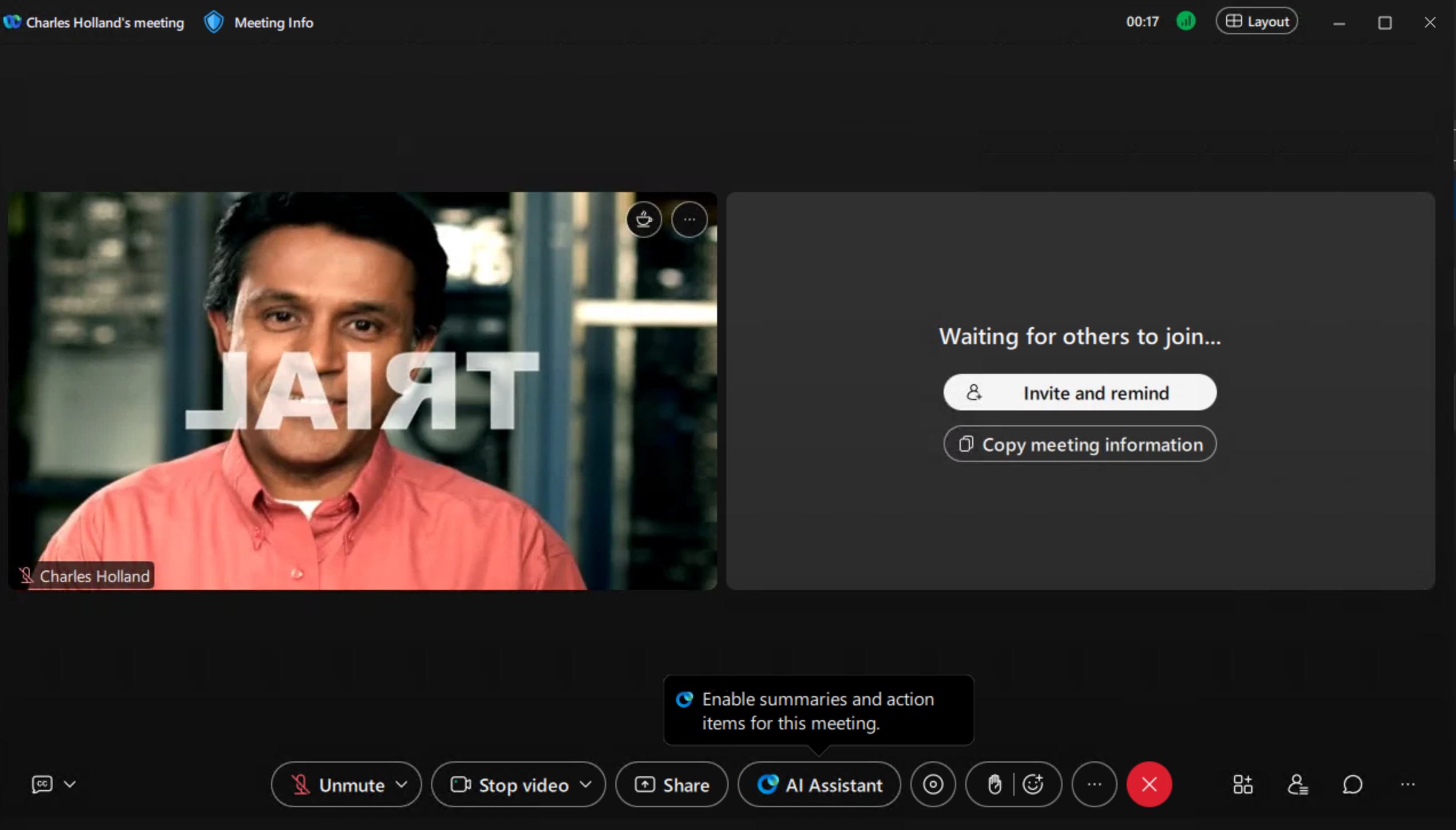The width and height of the screenshot is (1456, 830).
Task: Open the reactions emoji icon
Action: coord(1033,784)
